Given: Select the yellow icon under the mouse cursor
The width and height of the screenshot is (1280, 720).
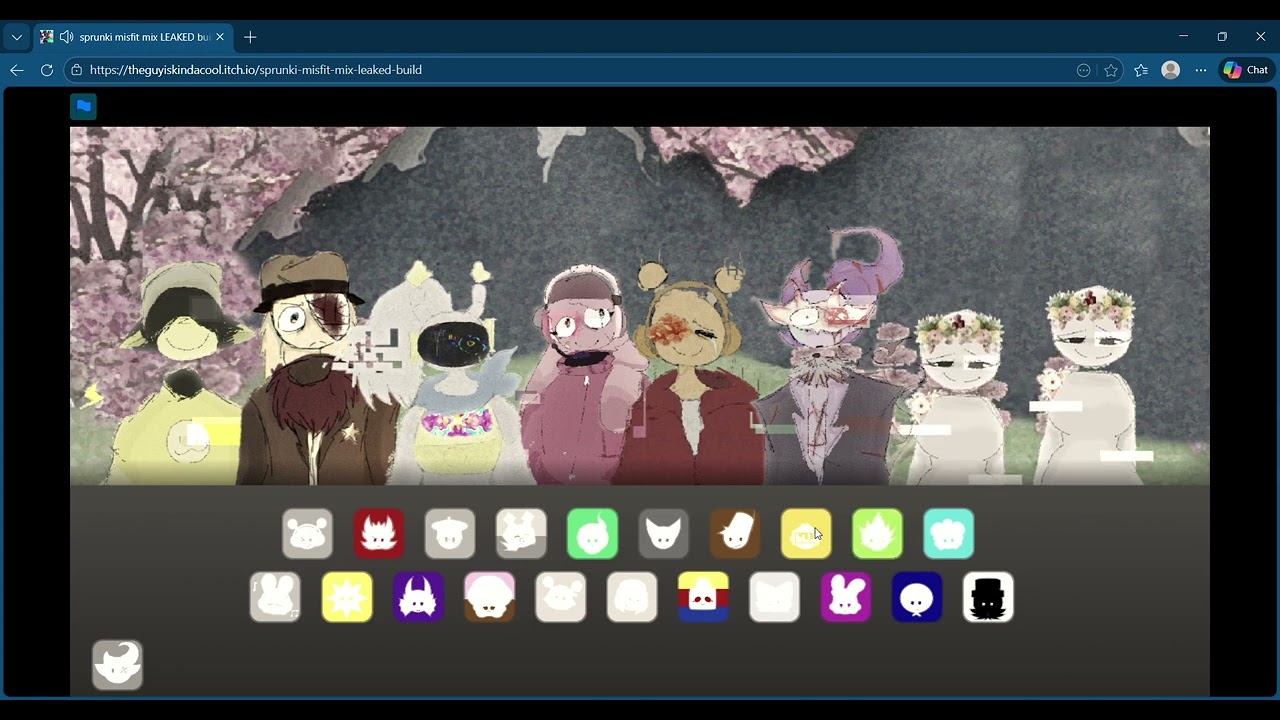Looking at the screenshot, I should tap(806, 533).
